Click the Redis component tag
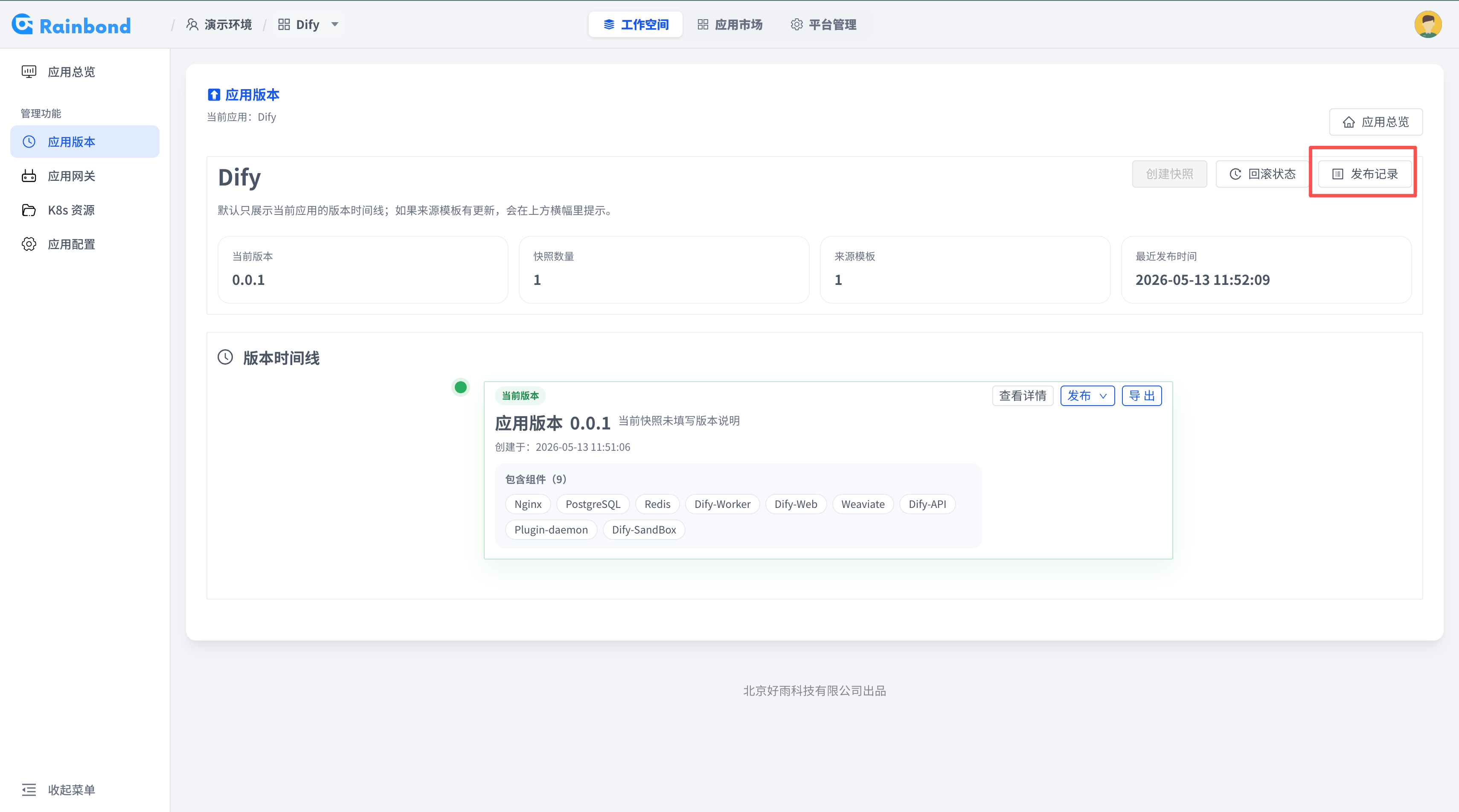The height and width of the screenshot is (812, 1459). point(657,504)
